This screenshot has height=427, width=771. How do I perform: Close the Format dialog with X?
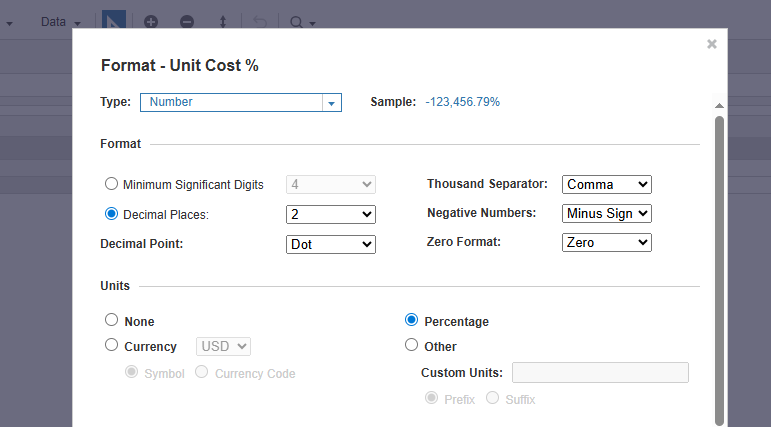point(712,44)
